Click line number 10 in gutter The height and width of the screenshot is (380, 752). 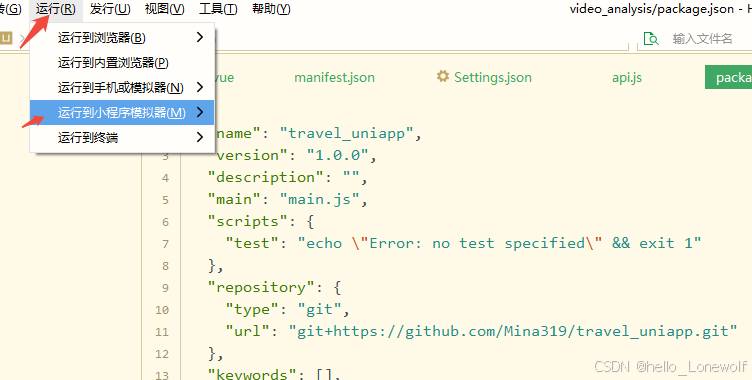[x=162, y=310]
